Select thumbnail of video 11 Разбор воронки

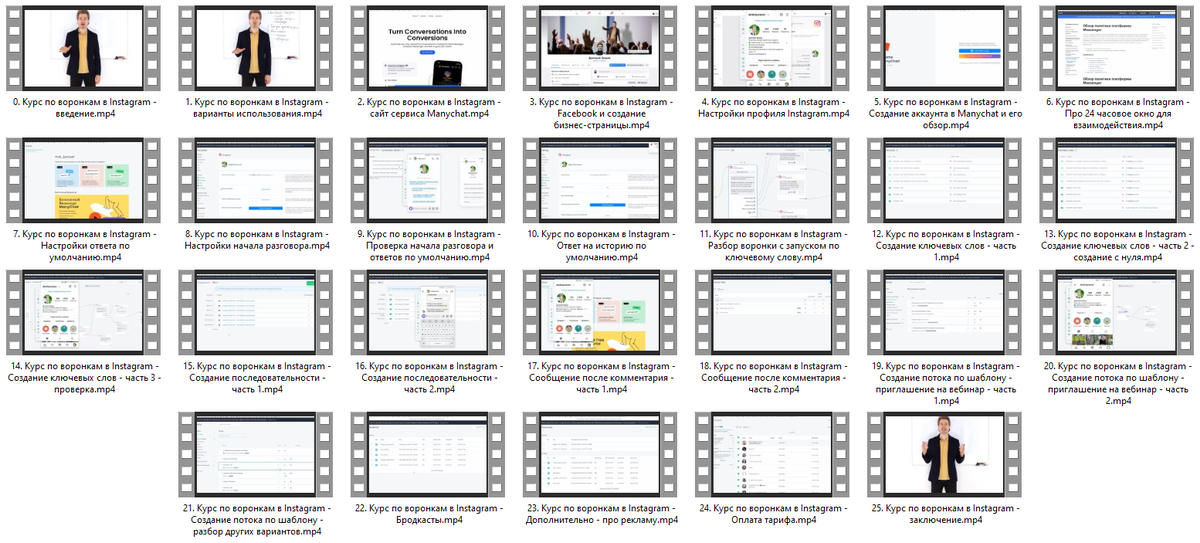click(x=772, y=179)
